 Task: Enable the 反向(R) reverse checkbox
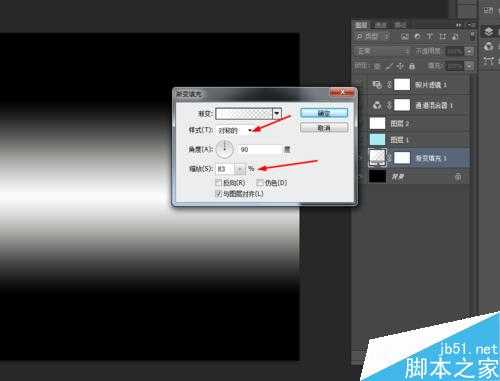pos(219,182)
